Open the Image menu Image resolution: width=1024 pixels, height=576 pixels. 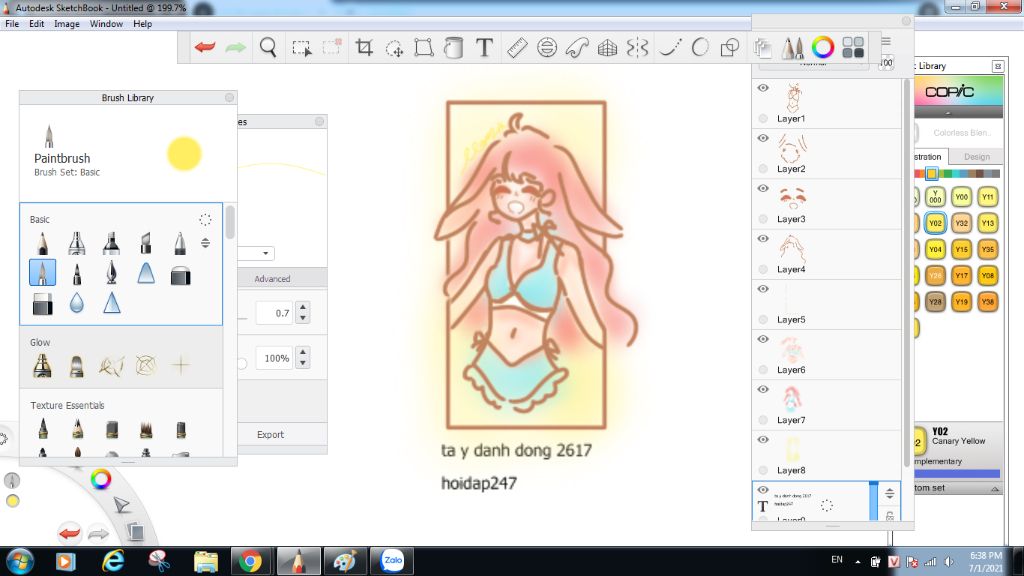(x=67, y=24)
